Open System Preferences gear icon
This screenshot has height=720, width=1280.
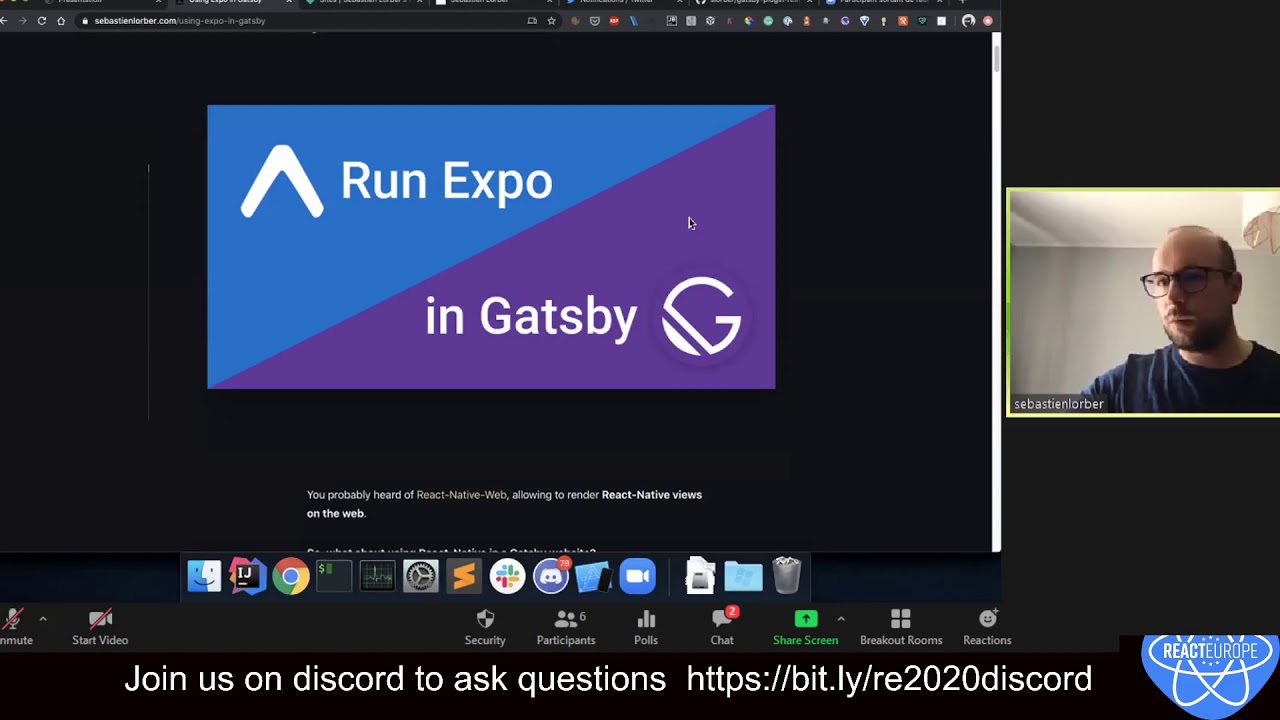click(420, 576)
